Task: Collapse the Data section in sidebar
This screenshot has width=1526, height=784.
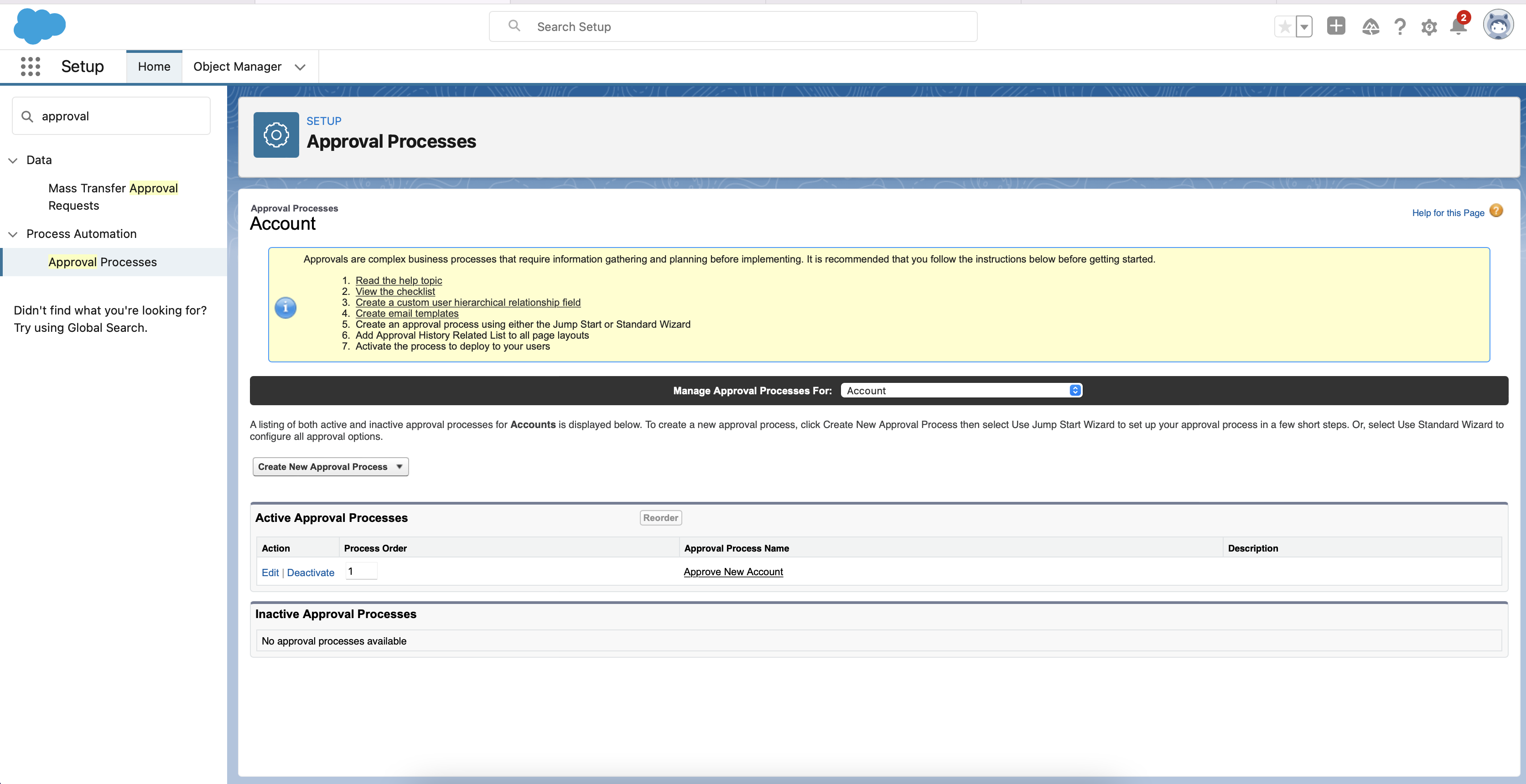Action: click(13, 160)
